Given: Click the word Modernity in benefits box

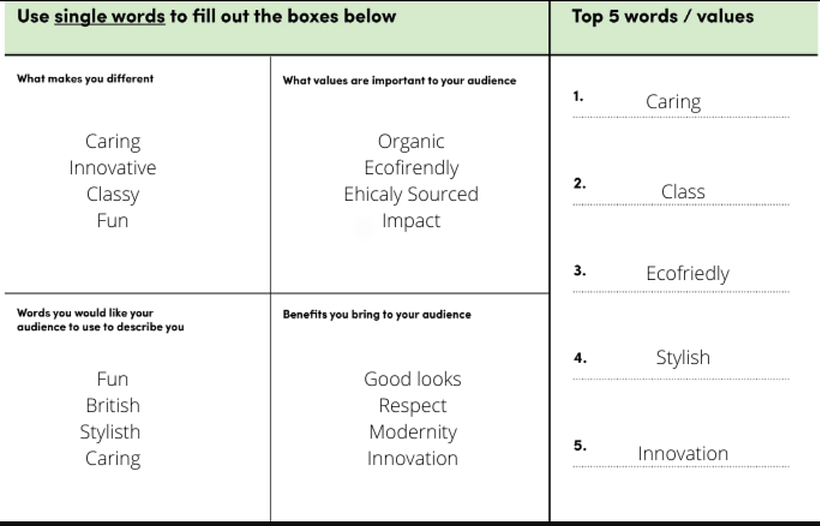Looking at the screenshot, I should pyautogui.click(x=413, y=432).
